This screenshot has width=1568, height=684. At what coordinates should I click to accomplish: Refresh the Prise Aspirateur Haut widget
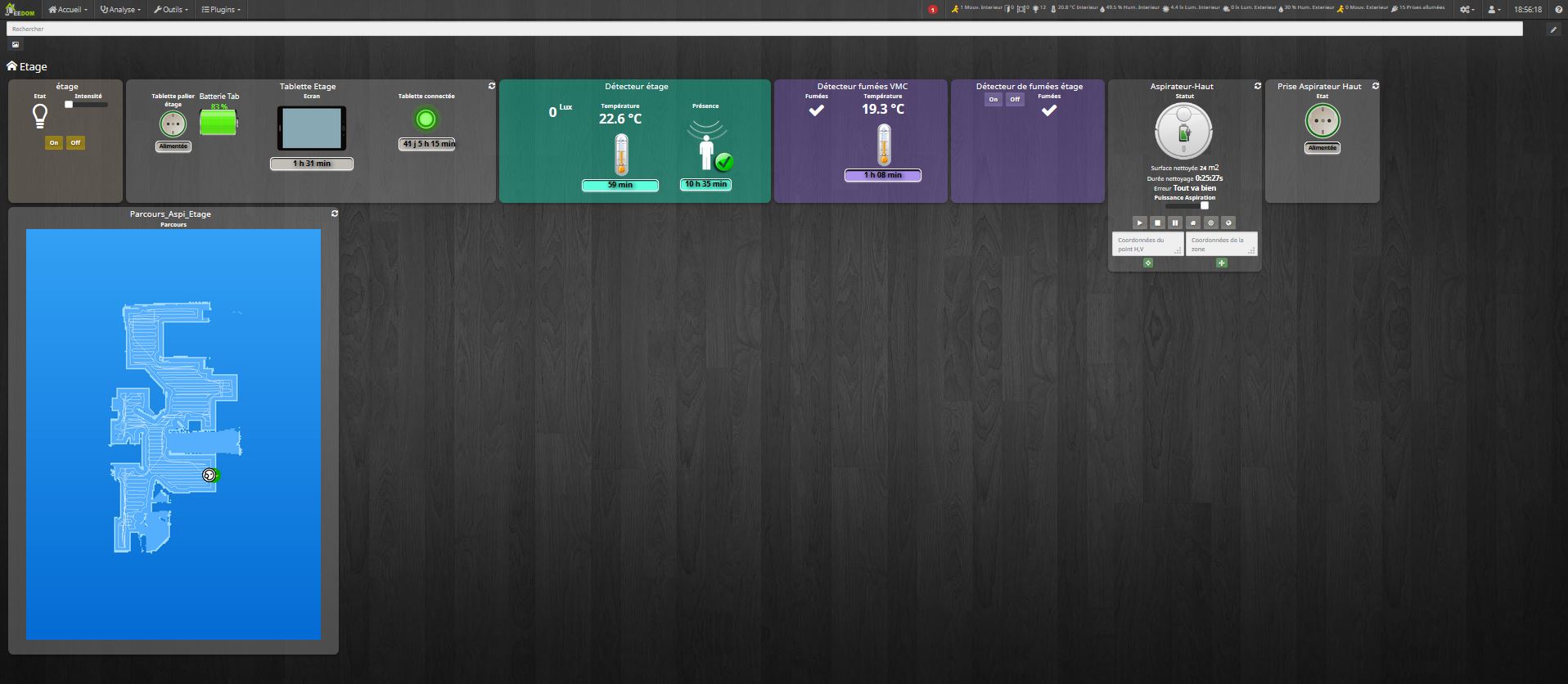1376,86
